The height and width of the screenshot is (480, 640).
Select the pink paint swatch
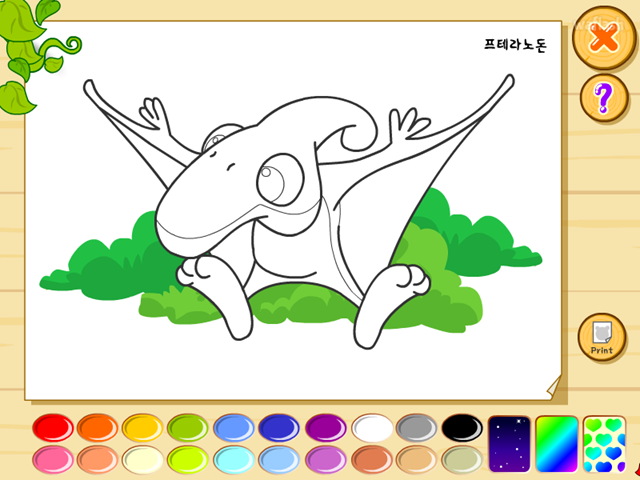click(53, 459)
